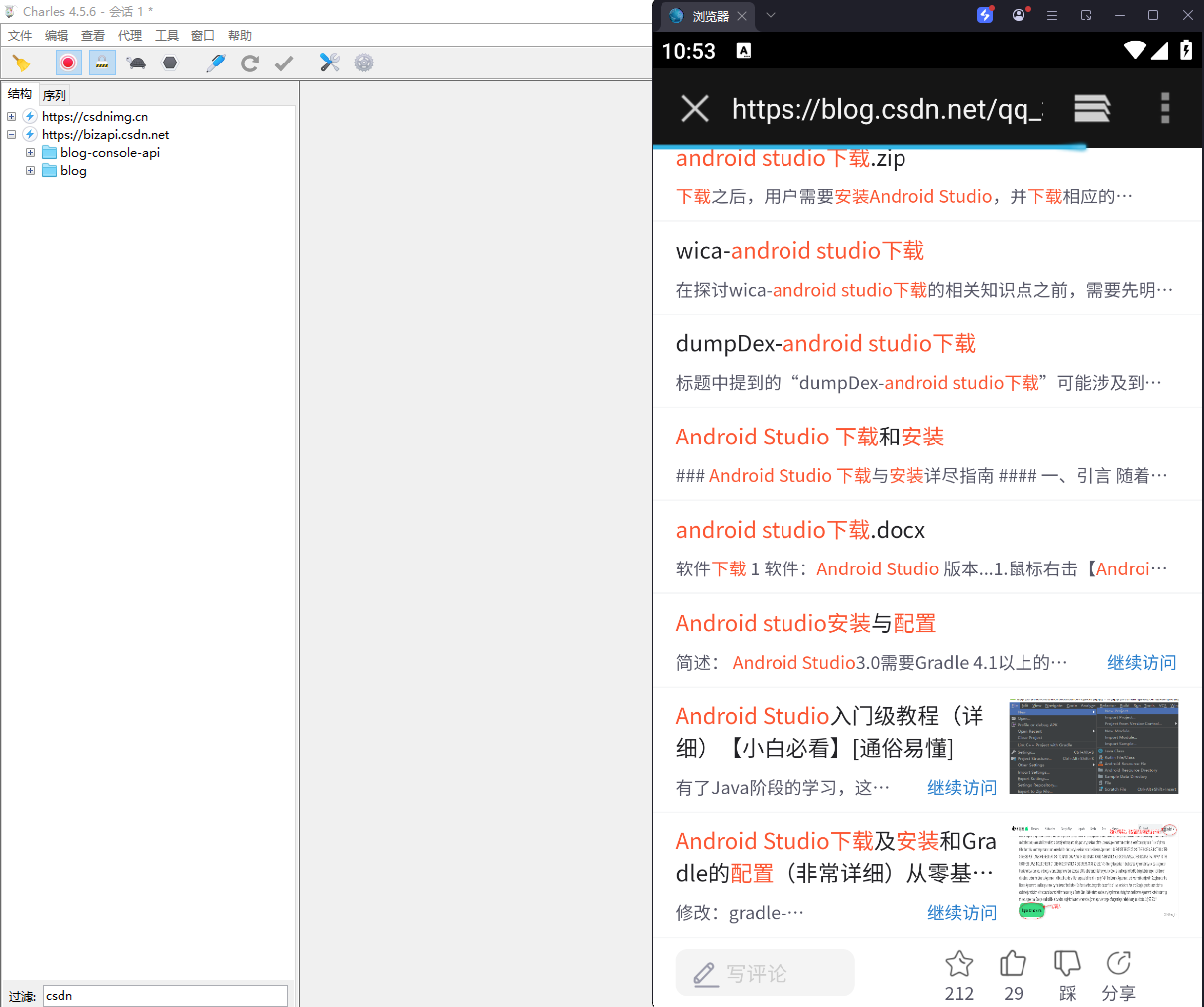
Task: Click the lightning icon beside csdnimg.cn
Action: click(x=30, y=116)
